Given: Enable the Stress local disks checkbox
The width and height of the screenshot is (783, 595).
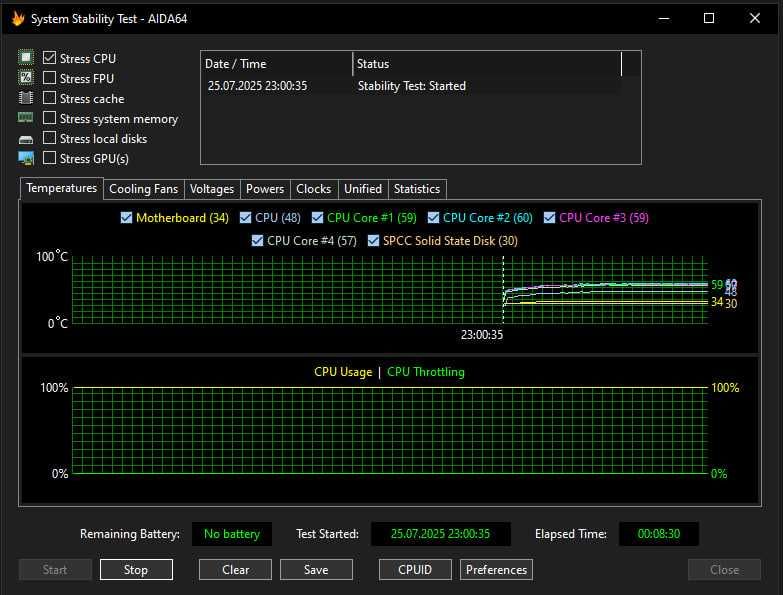Looking at the screenshot, I should click(49, 138).
